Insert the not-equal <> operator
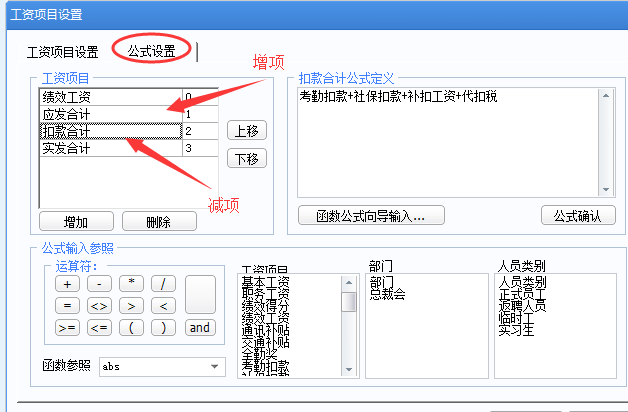 coord(99,306)
